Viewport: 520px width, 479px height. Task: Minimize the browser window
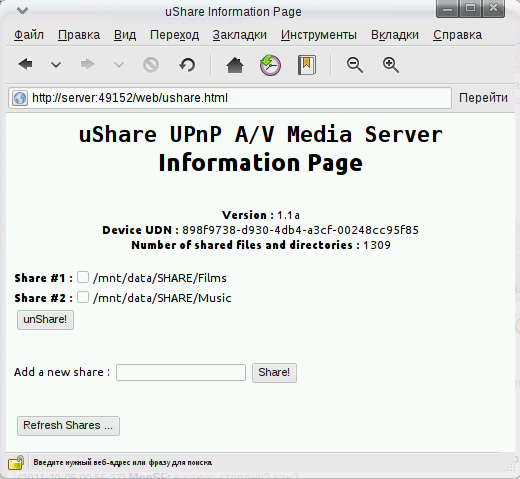pyautogui.click(x=447, y=8)
